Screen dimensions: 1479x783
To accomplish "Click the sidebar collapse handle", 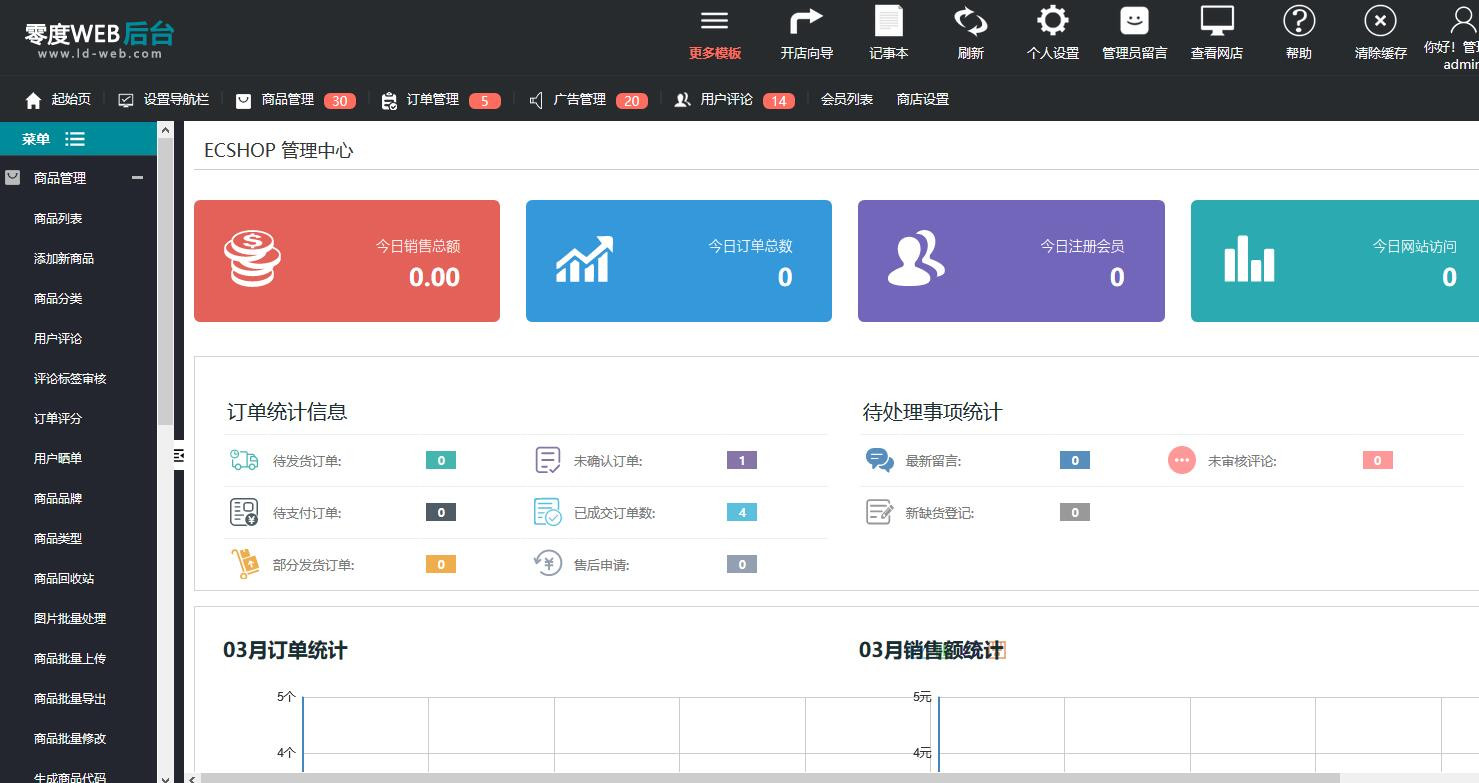I will (x=179, y=456).
